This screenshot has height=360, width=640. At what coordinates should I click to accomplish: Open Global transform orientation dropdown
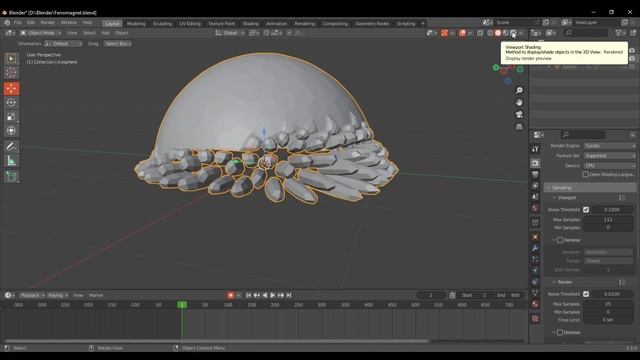230,33
